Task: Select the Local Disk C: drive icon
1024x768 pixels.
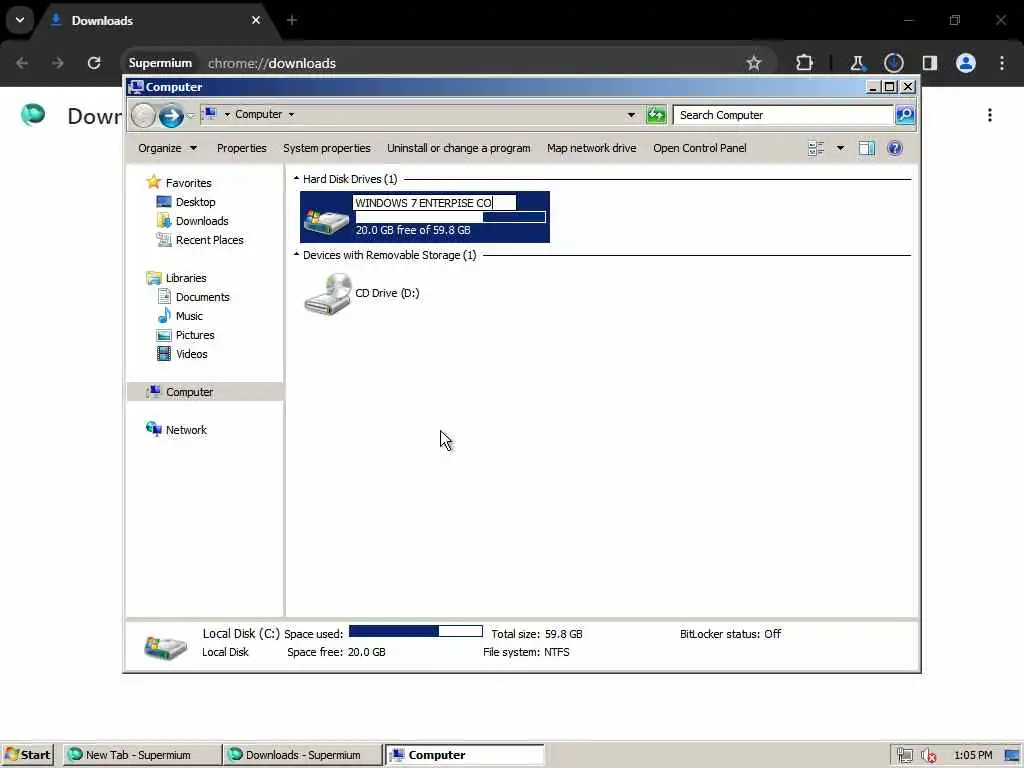Action: coord(327,221)
